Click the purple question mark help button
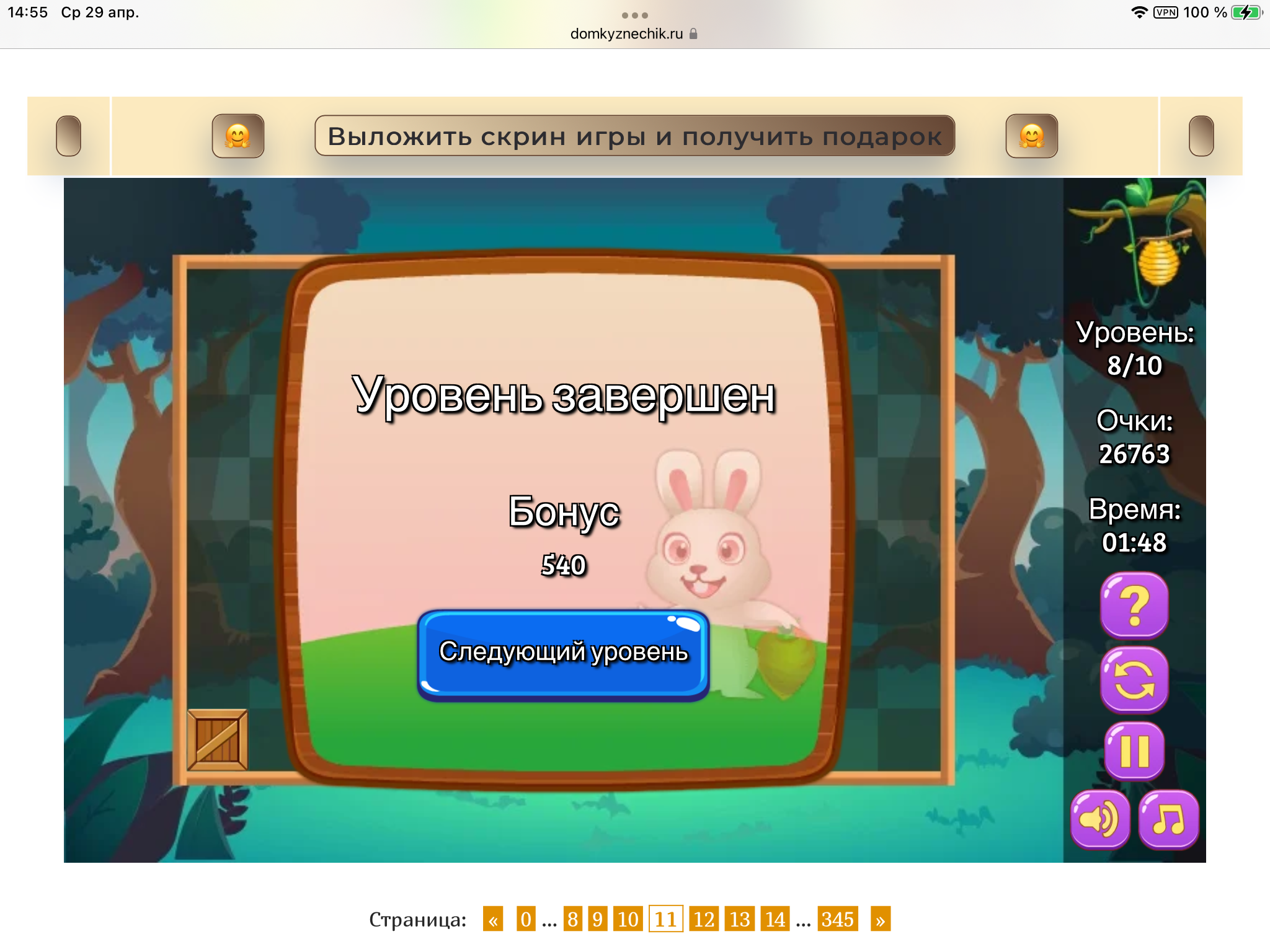1270x952 pixels. click(x=1134, y=605)
